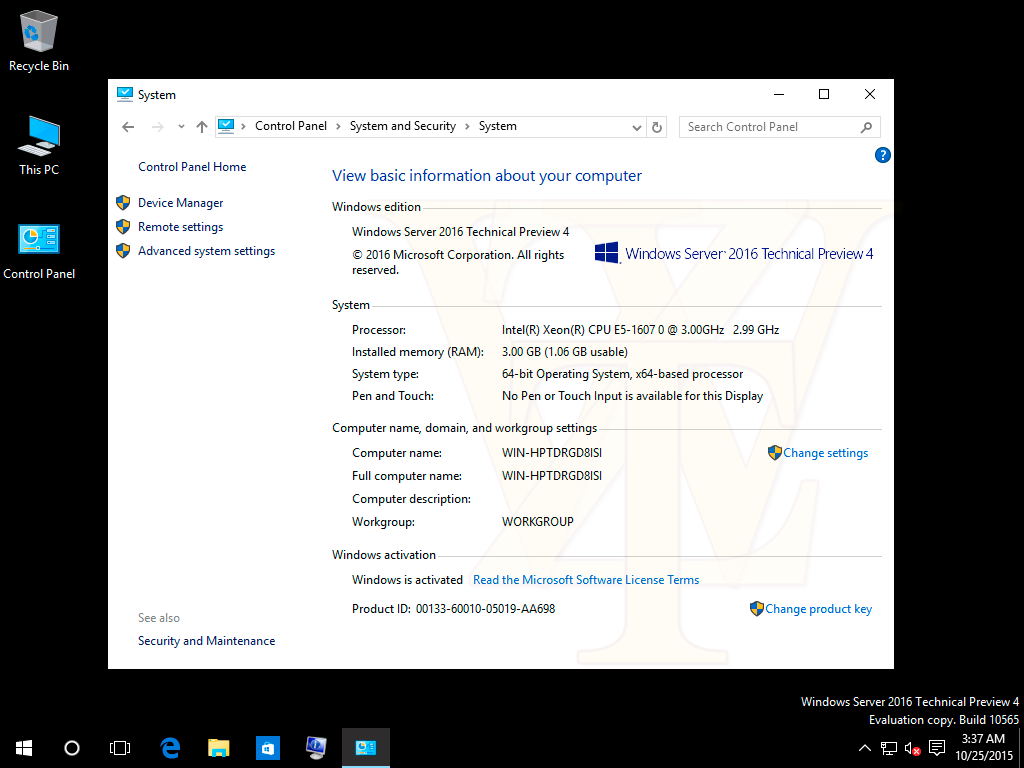
Task: Show hidden tray icons chevron
Action: point(864,748)
